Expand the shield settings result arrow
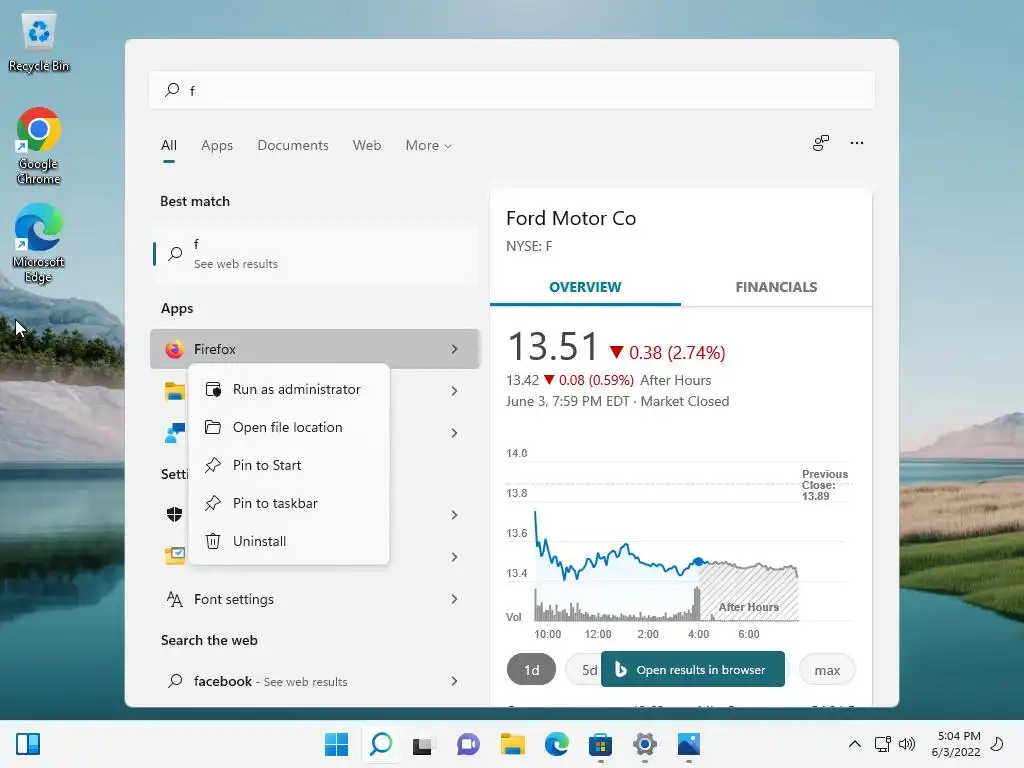Viewport: 1024px width, 768px height. [455, 515]
